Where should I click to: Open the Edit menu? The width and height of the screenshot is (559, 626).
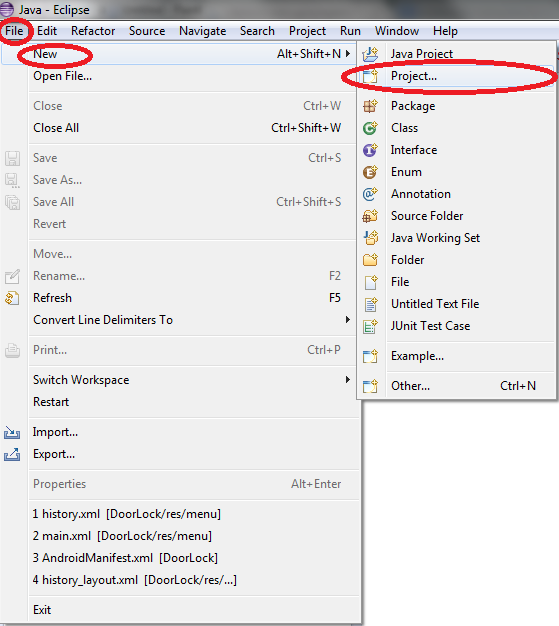pyautogui.click(x=47, y=31)
